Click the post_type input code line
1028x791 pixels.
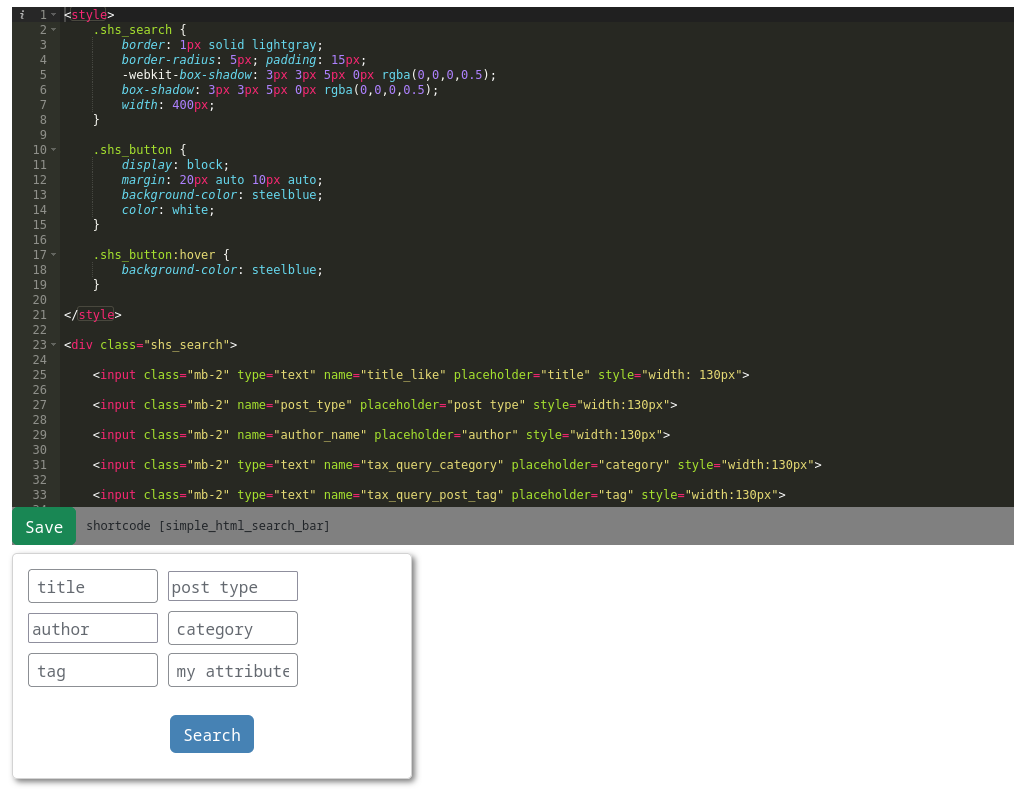tap(385, 405)
